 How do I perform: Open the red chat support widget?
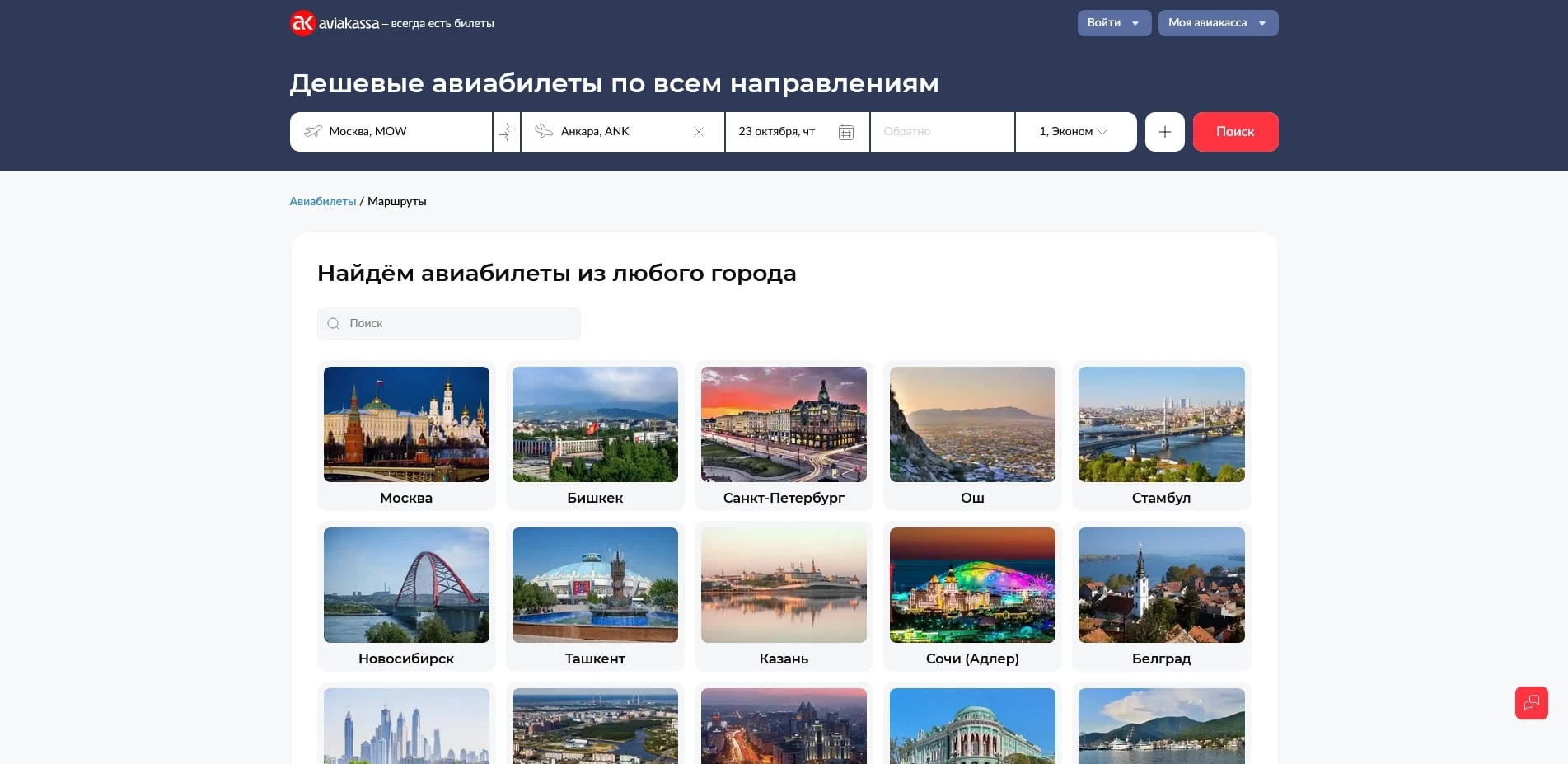(1531, 703)
